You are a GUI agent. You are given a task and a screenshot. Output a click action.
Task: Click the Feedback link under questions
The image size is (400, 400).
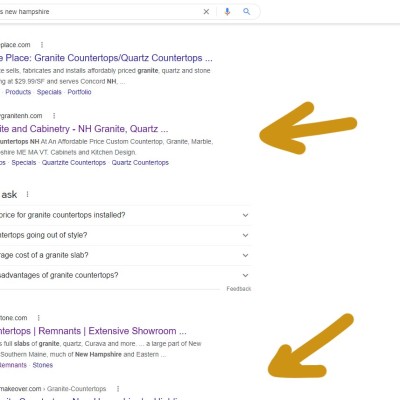click(239, 289)
